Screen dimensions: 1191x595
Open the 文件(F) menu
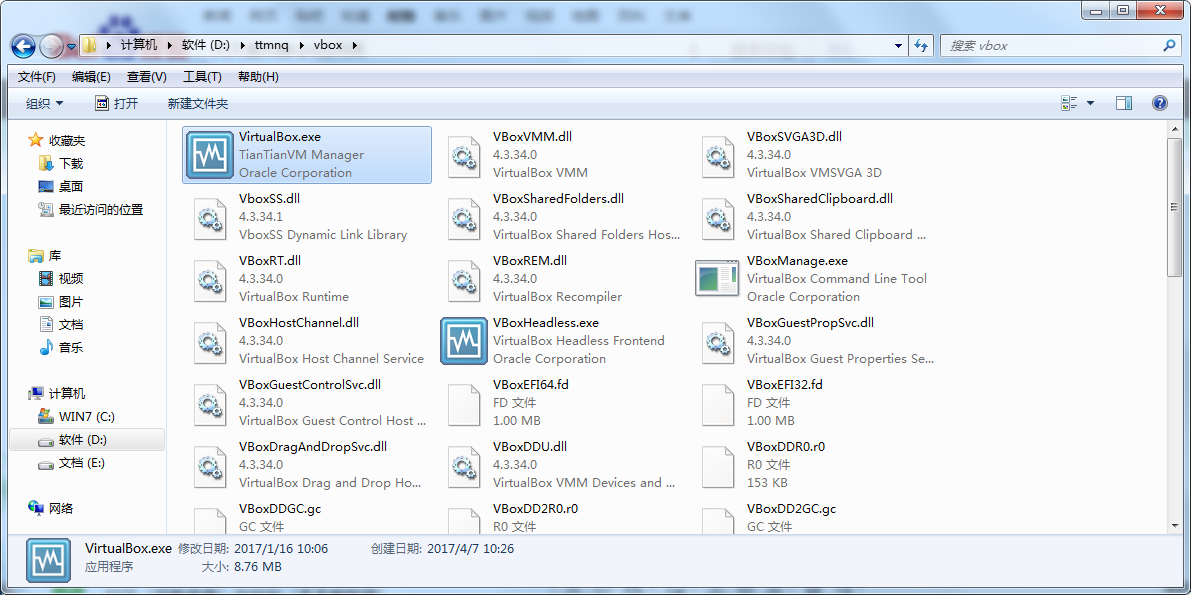pyautogui.click(x=37, y=77)
